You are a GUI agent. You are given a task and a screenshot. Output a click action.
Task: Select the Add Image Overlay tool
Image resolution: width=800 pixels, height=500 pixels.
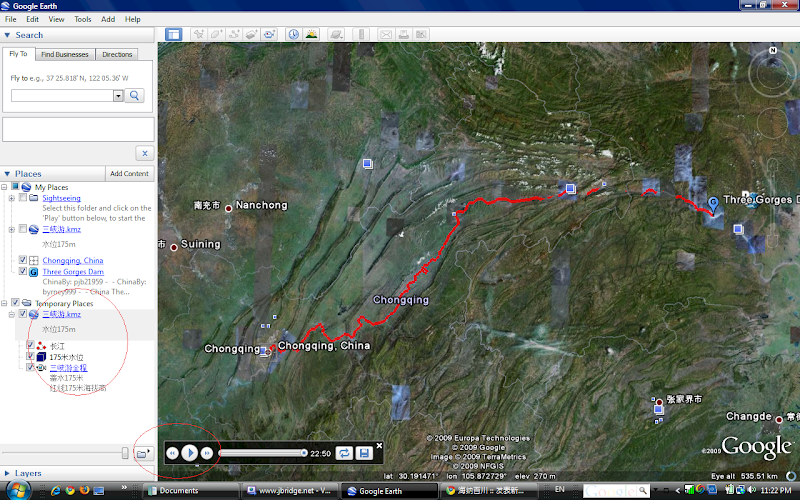(251, 35)
